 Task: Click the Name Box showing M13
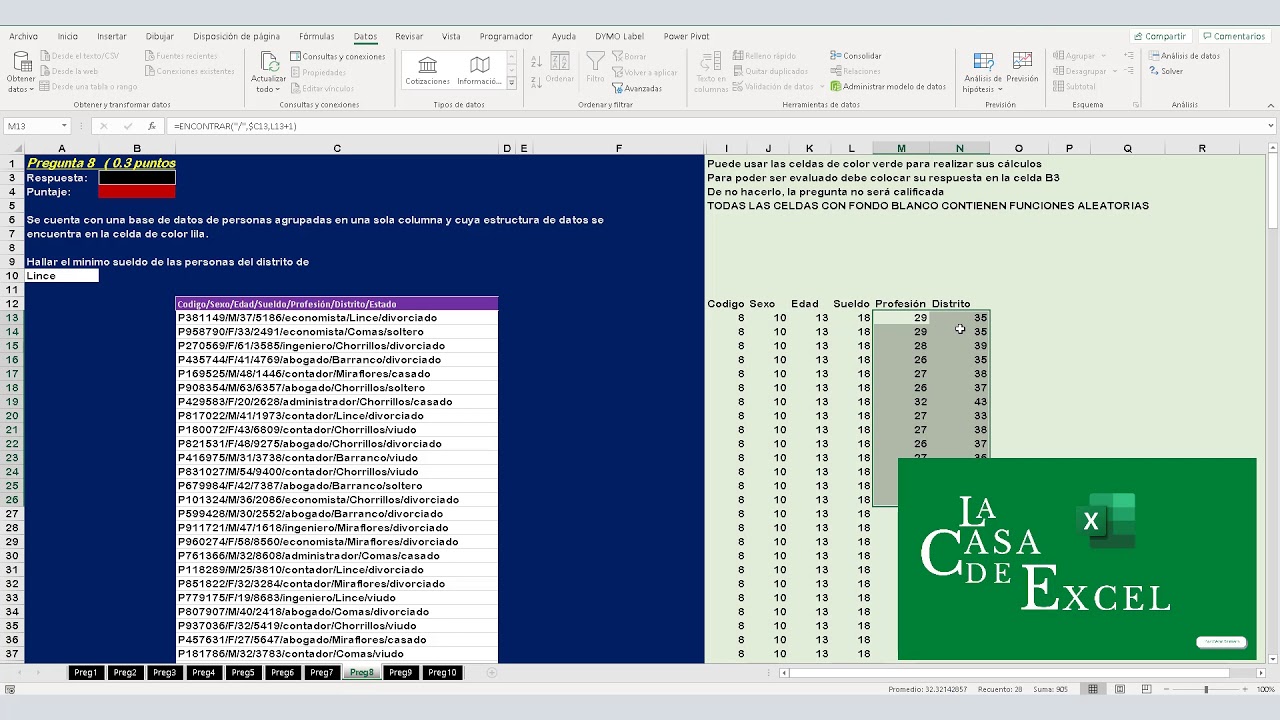click(30, 126)
